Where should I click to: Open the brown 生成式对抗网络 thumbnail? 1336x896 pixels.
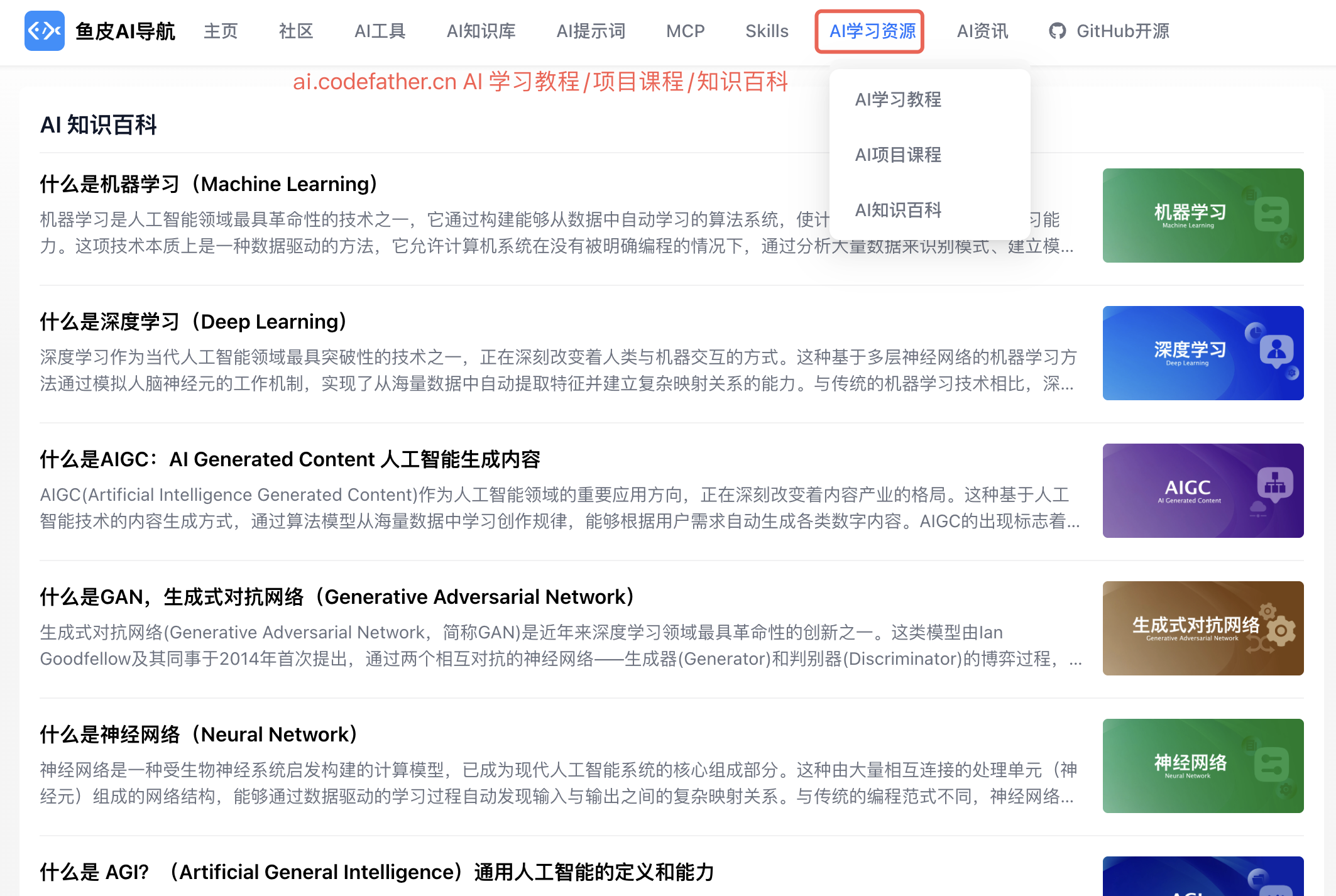[1202, 628]
